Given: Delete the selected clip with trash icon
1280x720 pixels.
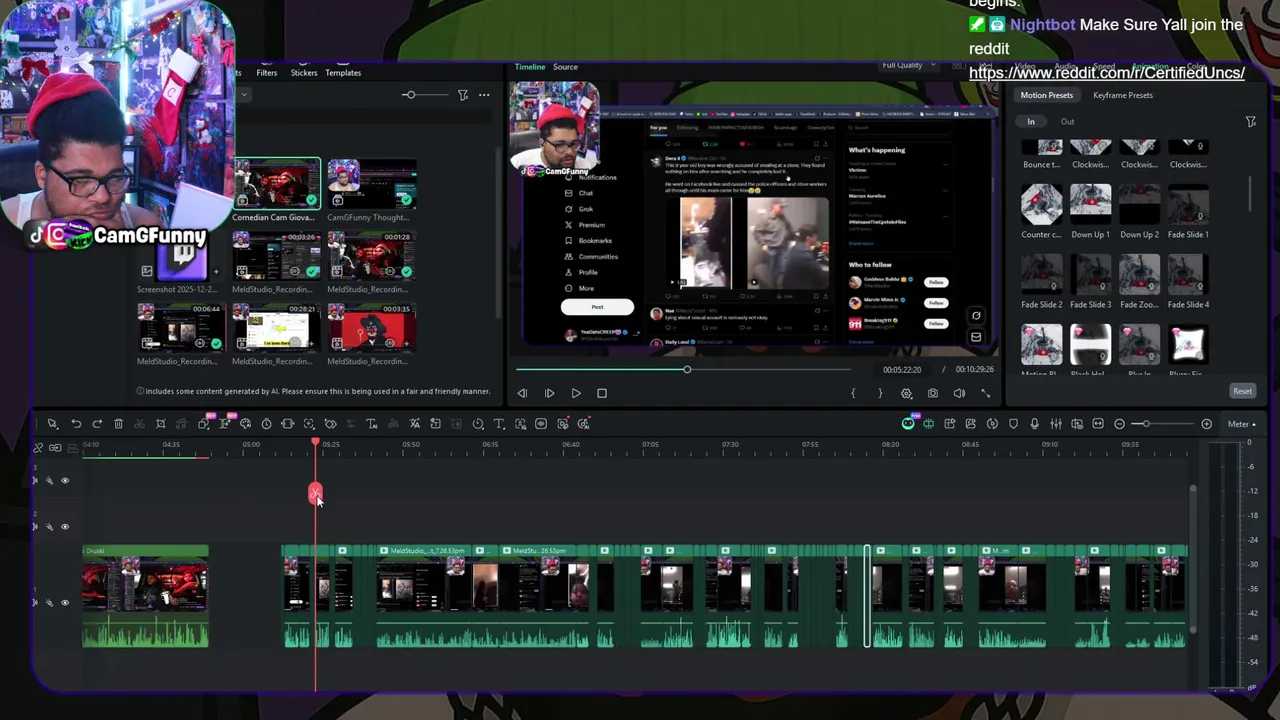Looking at the screenshot, I should point(118,424).
